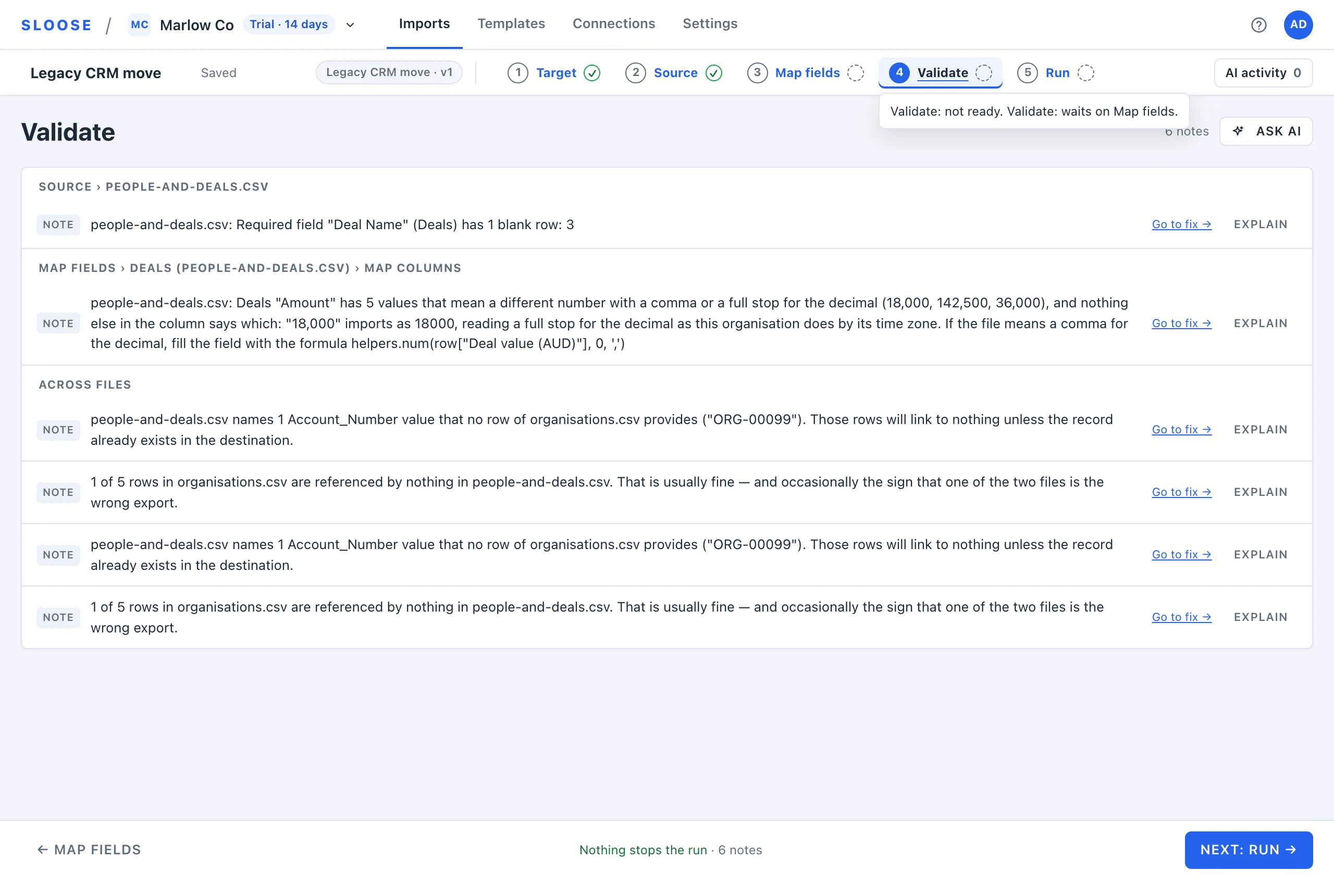This screenshot has width=1334, height=896.
Task: Expand the workspace switcher chevron
Action: click(350, 25)
